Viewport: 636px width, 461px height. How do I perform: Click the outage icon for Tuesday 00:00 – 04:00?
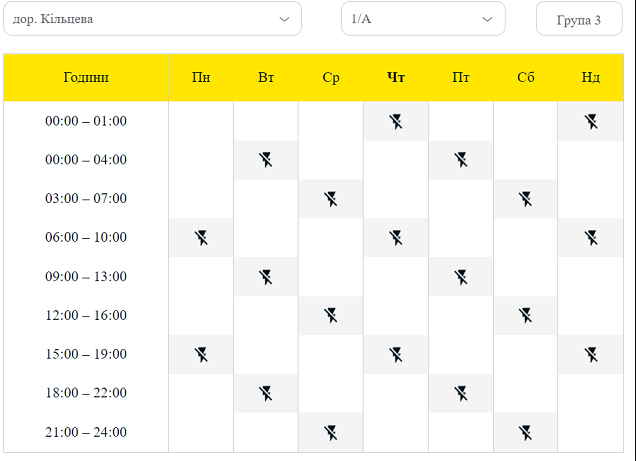[266, 160]
